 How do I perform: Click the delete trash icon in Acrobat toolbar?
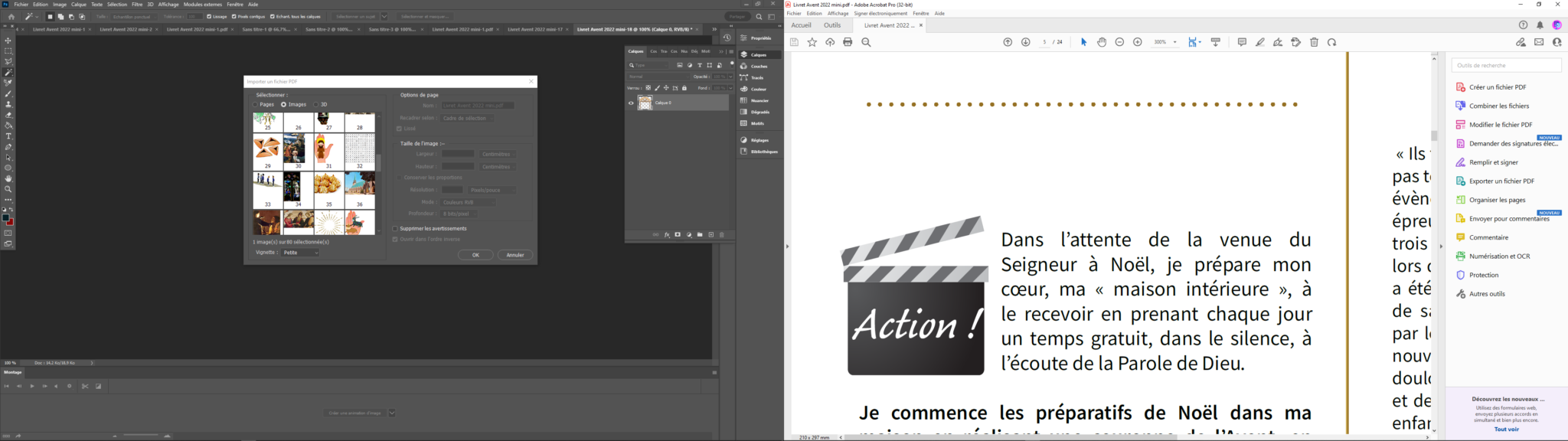pyautogui.click(x=1315, y=42)
